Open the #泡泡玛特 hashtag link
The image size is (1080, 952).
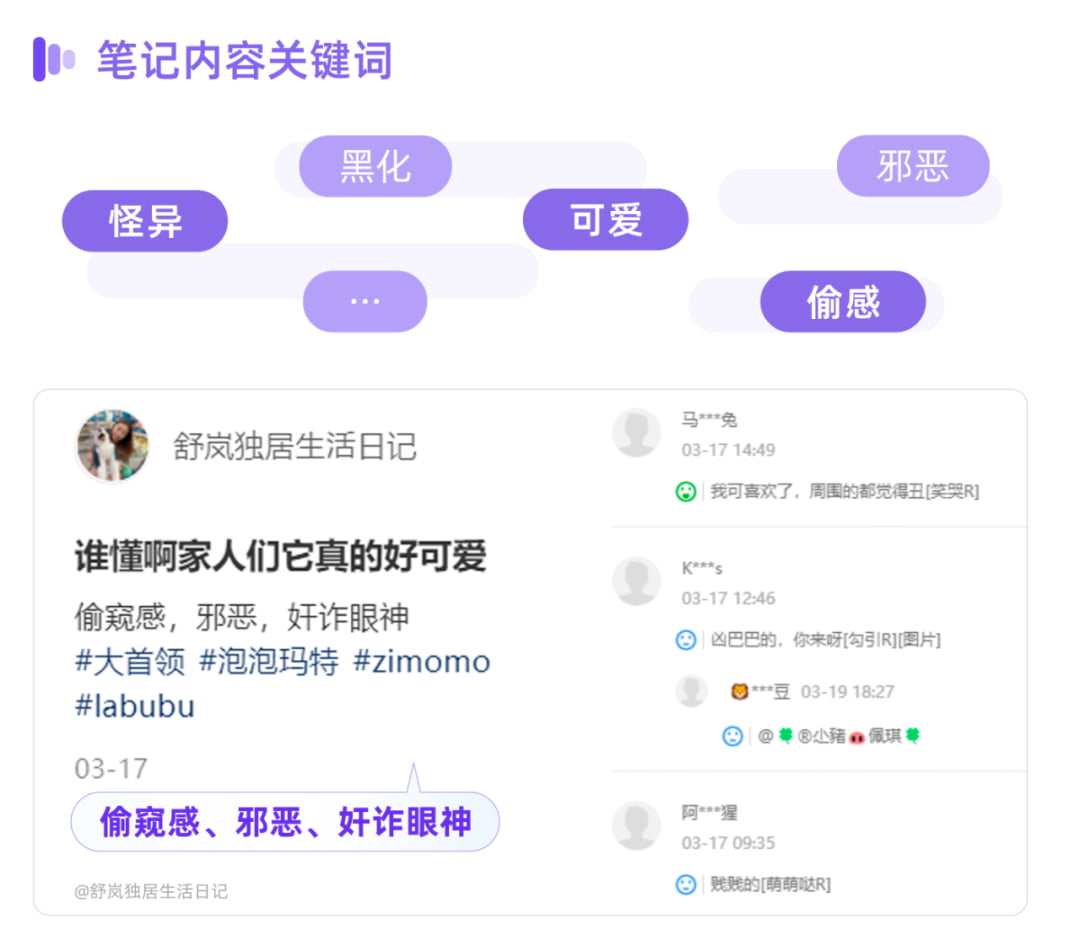[x=268, y=661]
